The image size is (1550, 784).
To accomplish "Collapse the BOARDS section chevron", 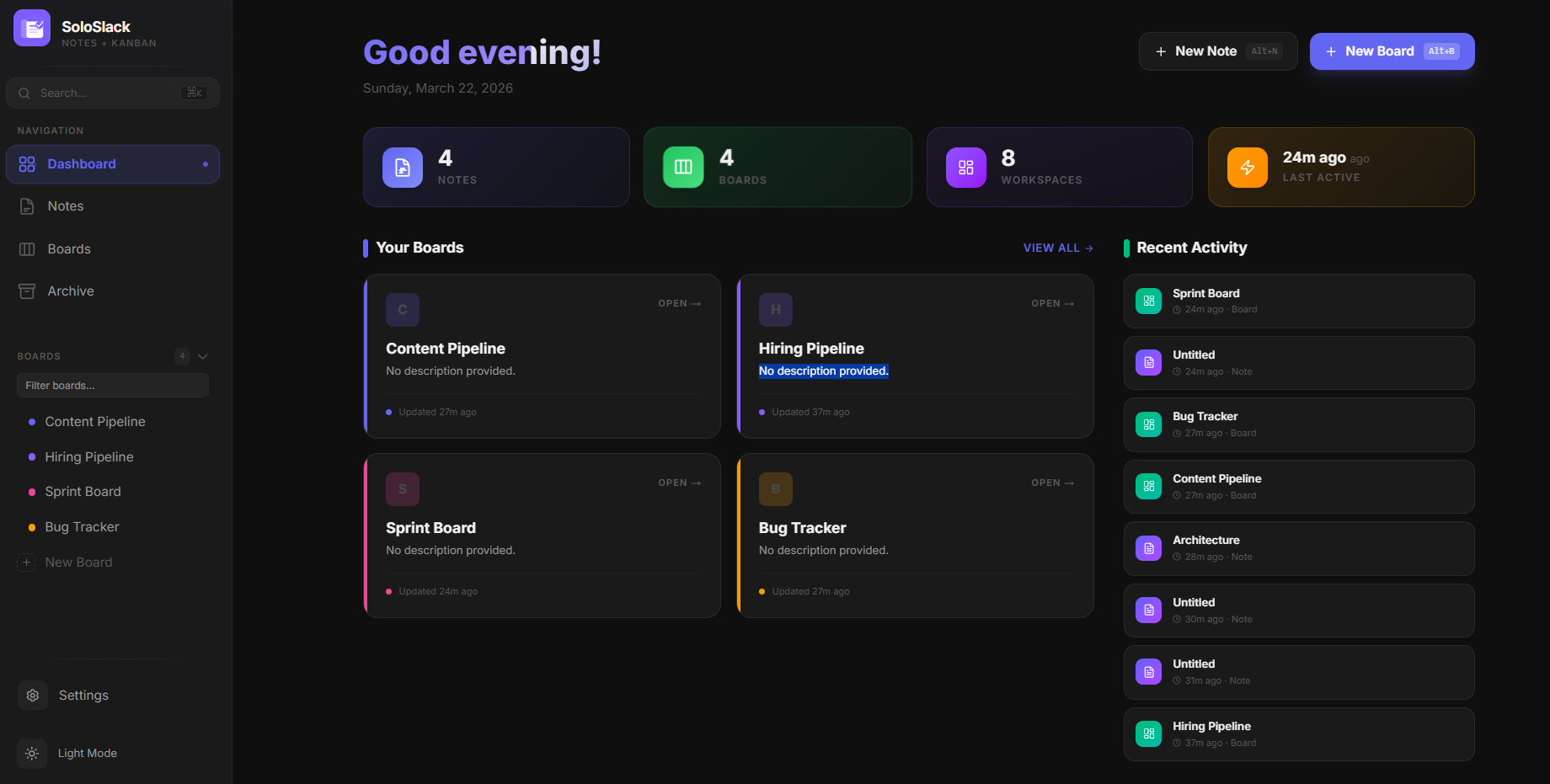I will coord(202,356).
